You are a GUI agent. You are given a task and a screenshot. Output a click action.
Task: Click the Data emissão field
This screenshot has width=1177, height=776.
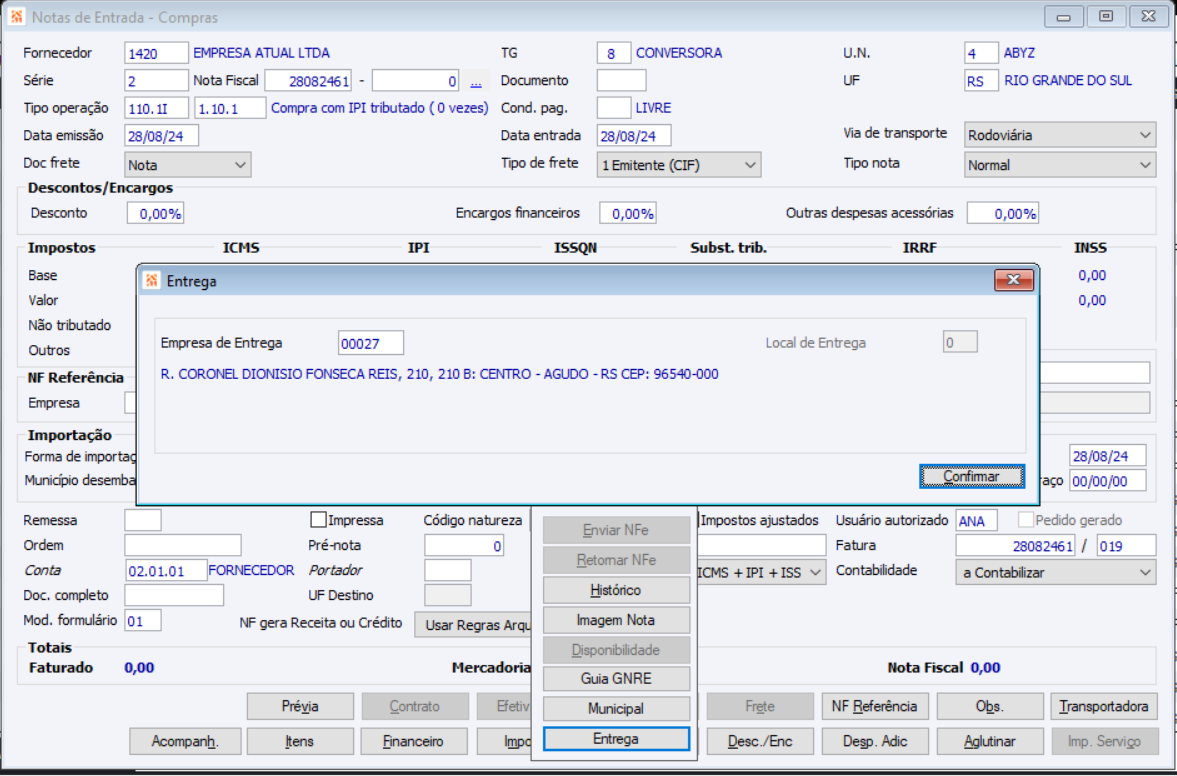click(x=161, y=136)
